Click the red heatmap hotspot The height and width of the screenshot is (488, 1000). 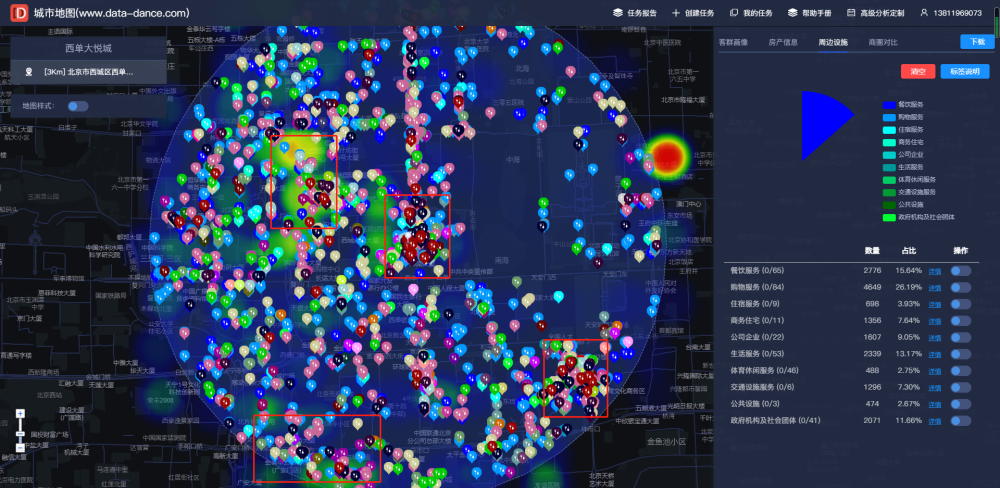[667, 156]
